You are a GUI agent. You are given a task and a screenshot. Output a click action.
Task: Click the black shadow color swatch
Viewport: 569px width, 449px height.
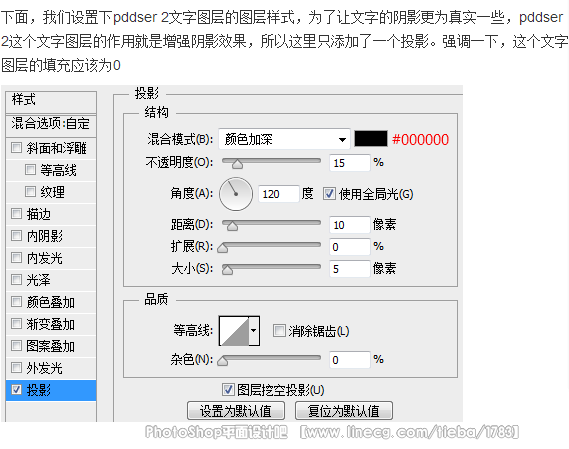(x=371, y=139)
